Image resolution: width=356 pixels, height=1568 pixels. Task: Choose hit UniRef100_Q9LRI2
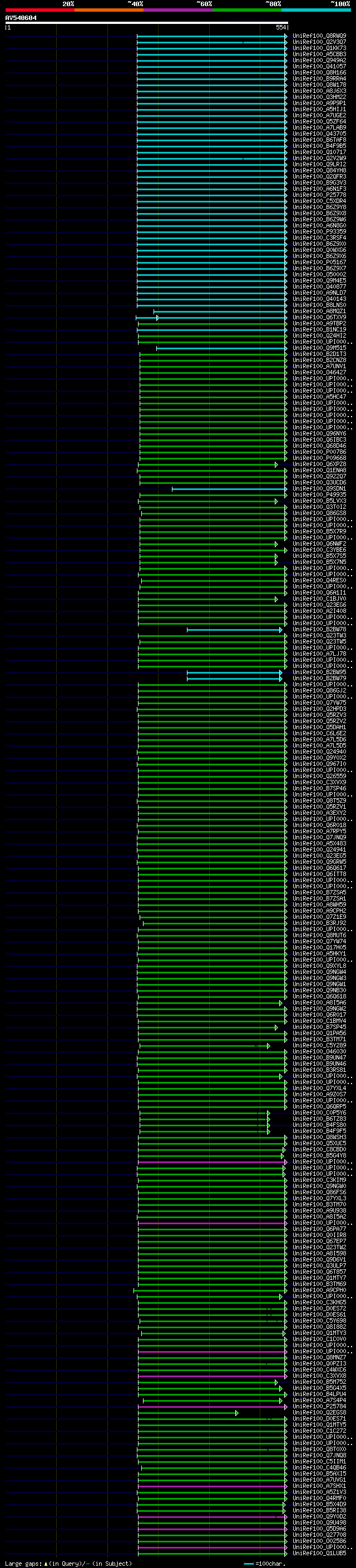pyautogui.click(x=319, y=164)
